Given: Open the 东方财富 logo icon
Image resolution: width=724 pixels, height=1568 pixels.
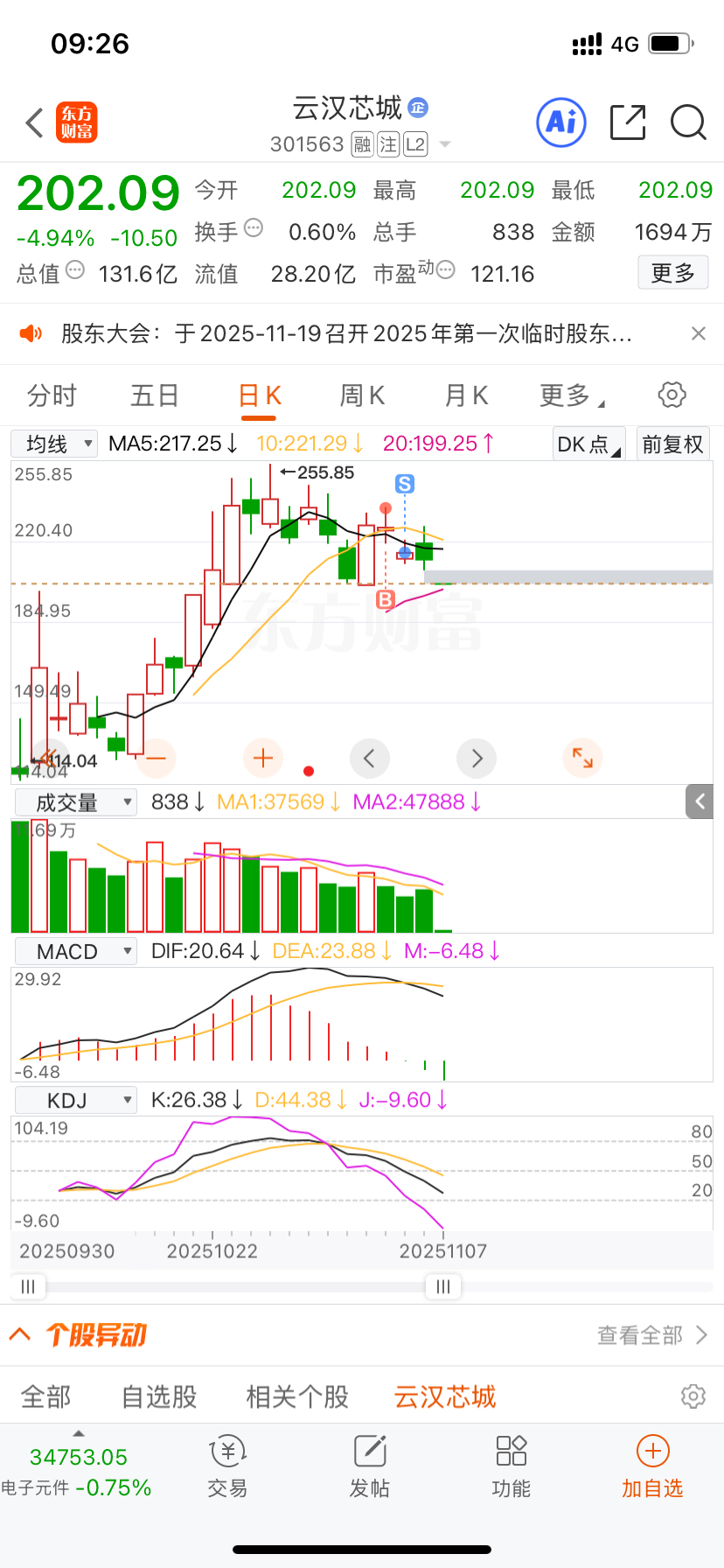Looking at the screenshot, I should coord(77,122).
